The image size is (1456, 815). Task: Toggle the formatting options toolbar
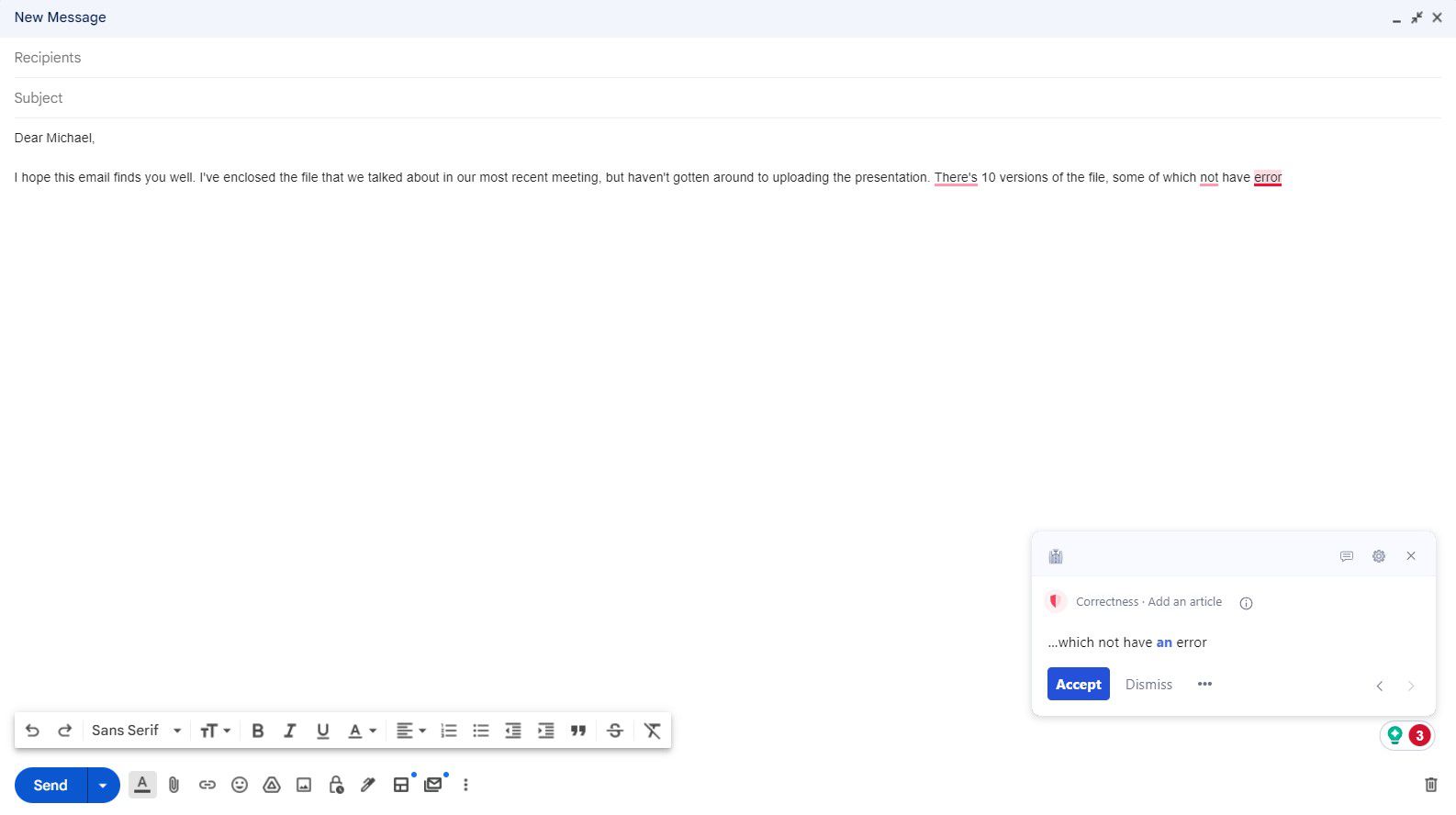142,785
